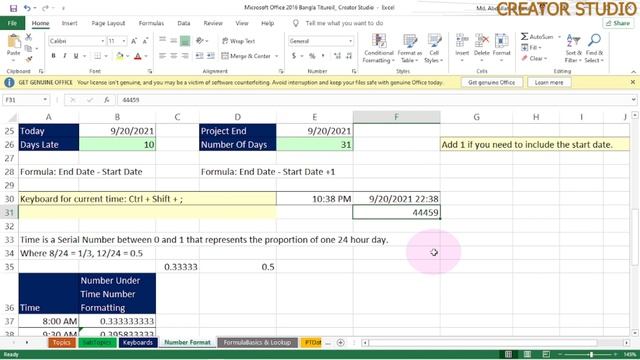Click the Insert Function fx icon

[106, 100]
